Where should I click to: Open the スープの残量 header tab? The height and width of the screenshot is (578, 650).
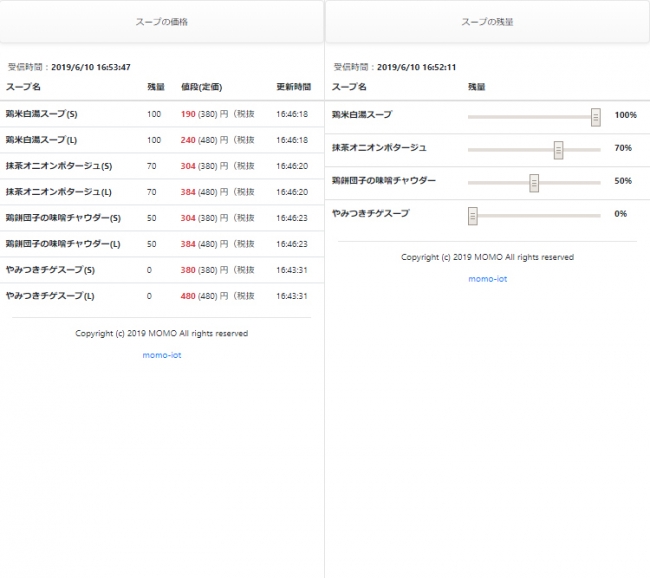point(487,21)
